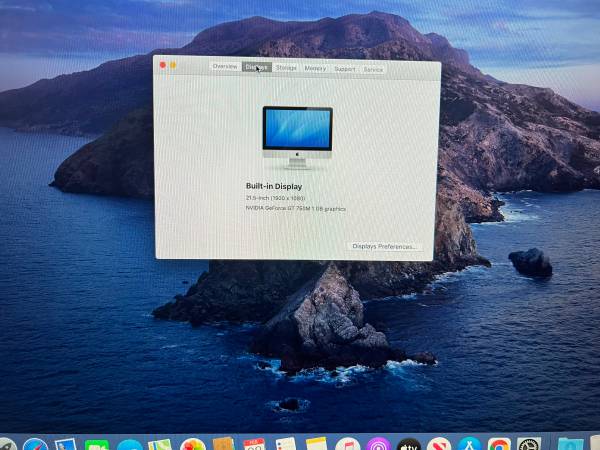Open the Support tab

pyautogui.click(x=345, y=69)
